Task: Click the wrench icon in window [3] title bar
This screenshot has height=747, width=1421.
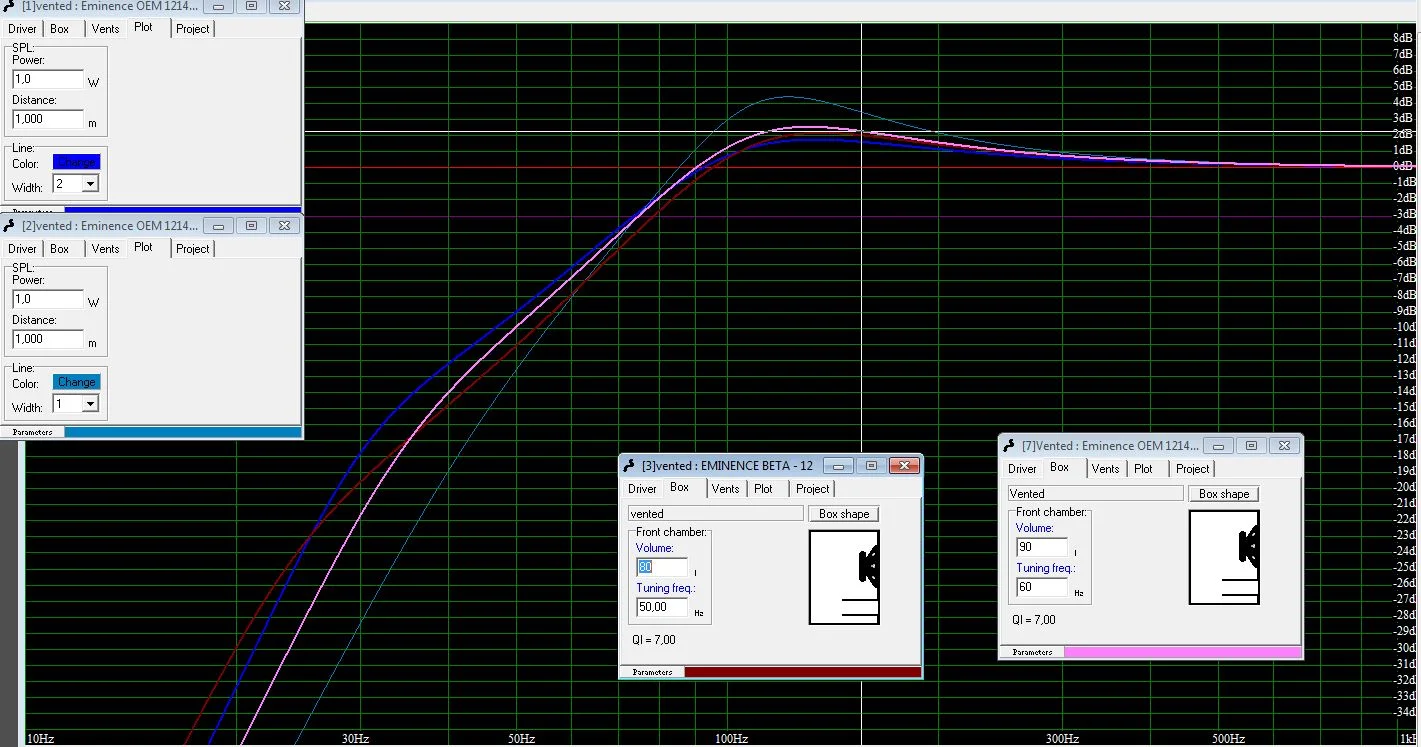Action: (x=629, y=466)
